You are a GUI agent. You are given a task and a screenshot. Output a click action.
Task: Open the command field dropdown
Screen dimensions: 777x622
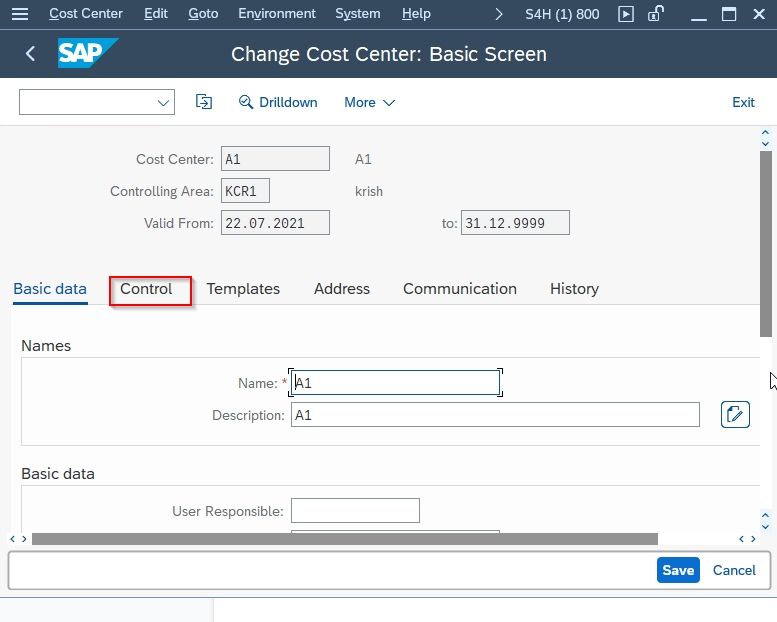coord(163,103)
